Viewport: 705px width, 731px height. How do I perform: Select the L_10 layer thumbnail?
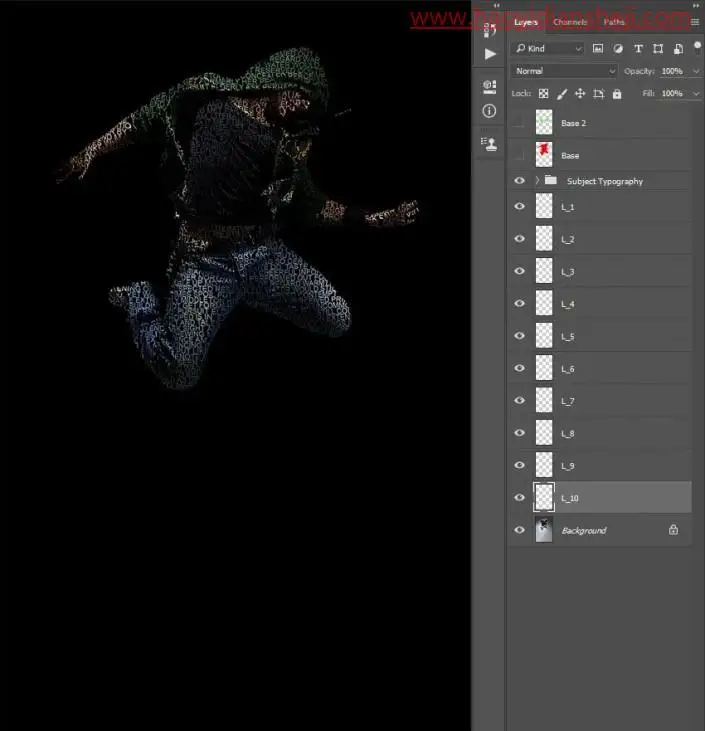(x=544, y=497)
